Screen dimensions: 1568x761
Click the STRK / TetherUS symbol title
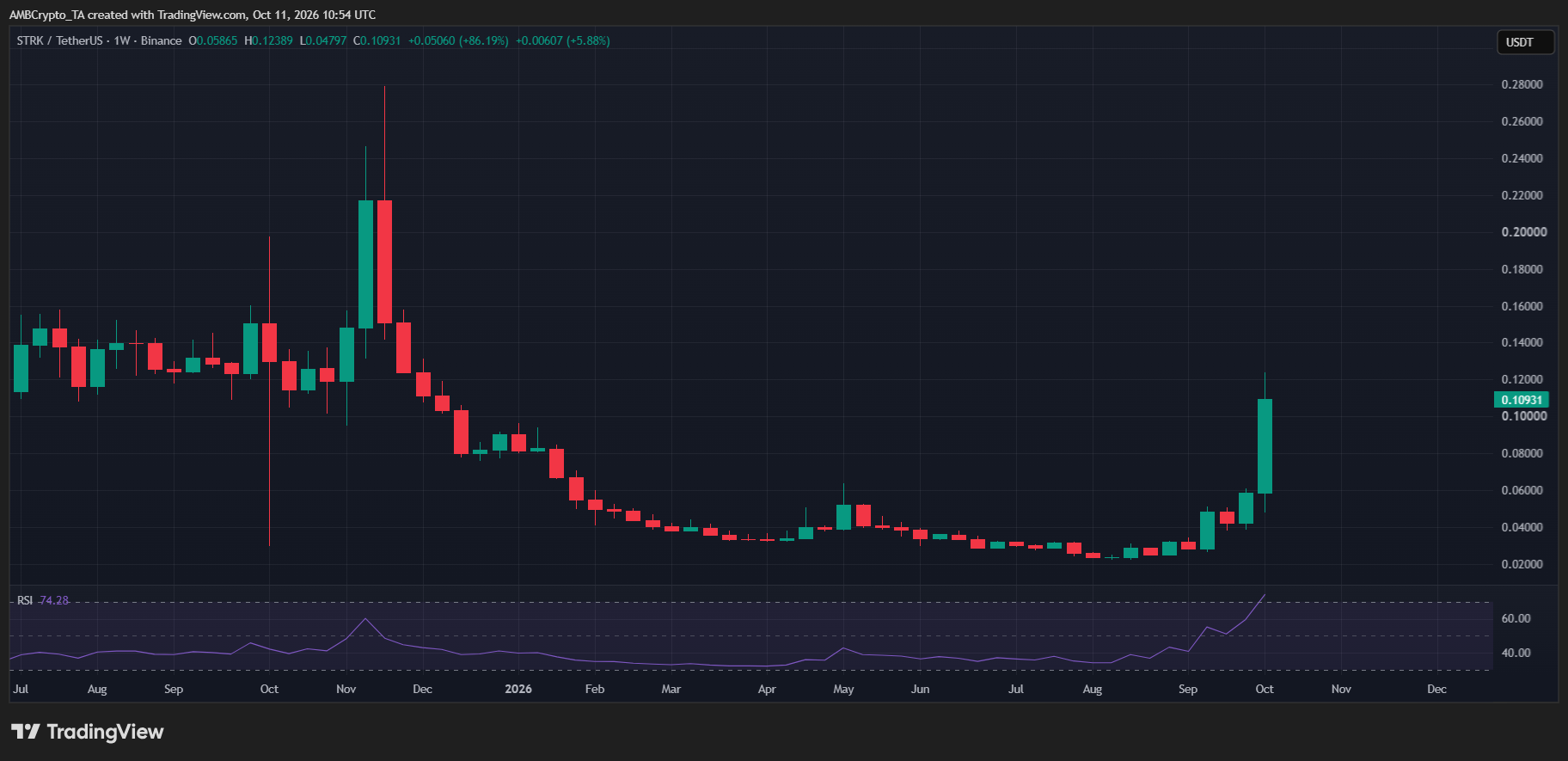[59, 40]
